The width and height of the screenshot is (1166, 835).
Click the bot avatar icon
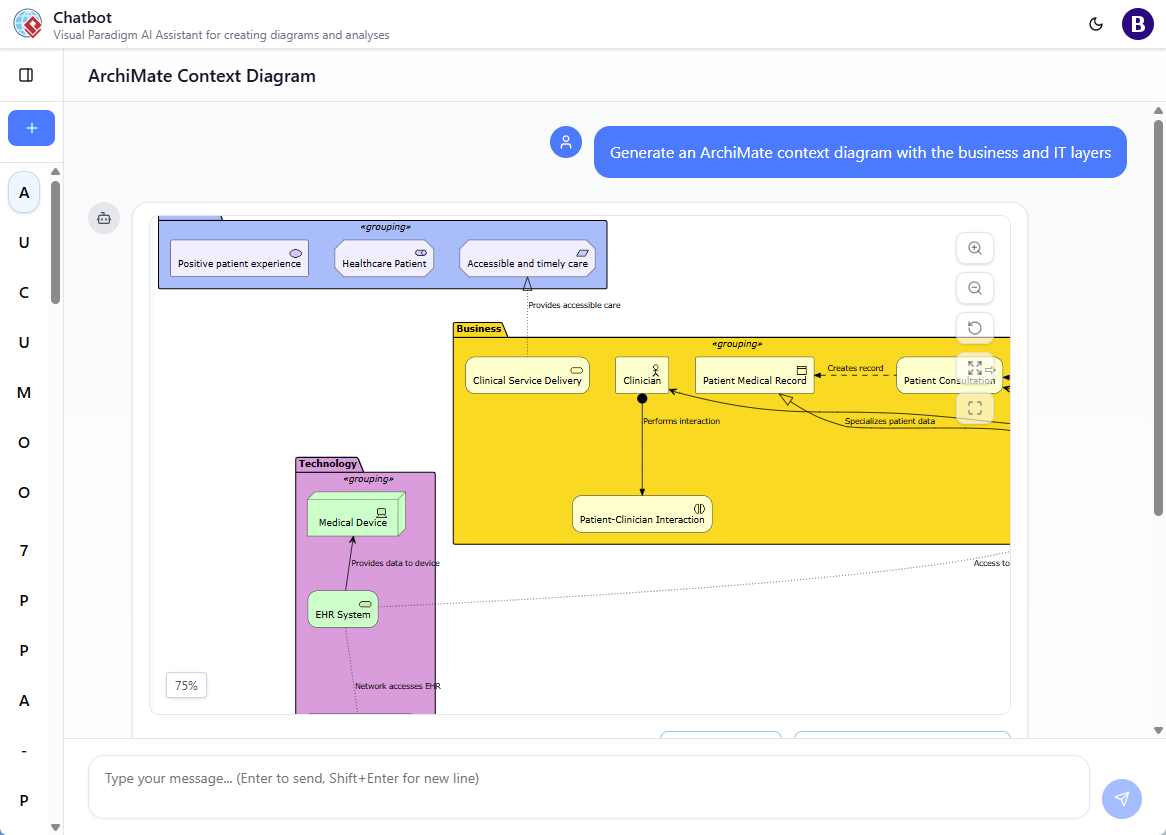(104, 217)
